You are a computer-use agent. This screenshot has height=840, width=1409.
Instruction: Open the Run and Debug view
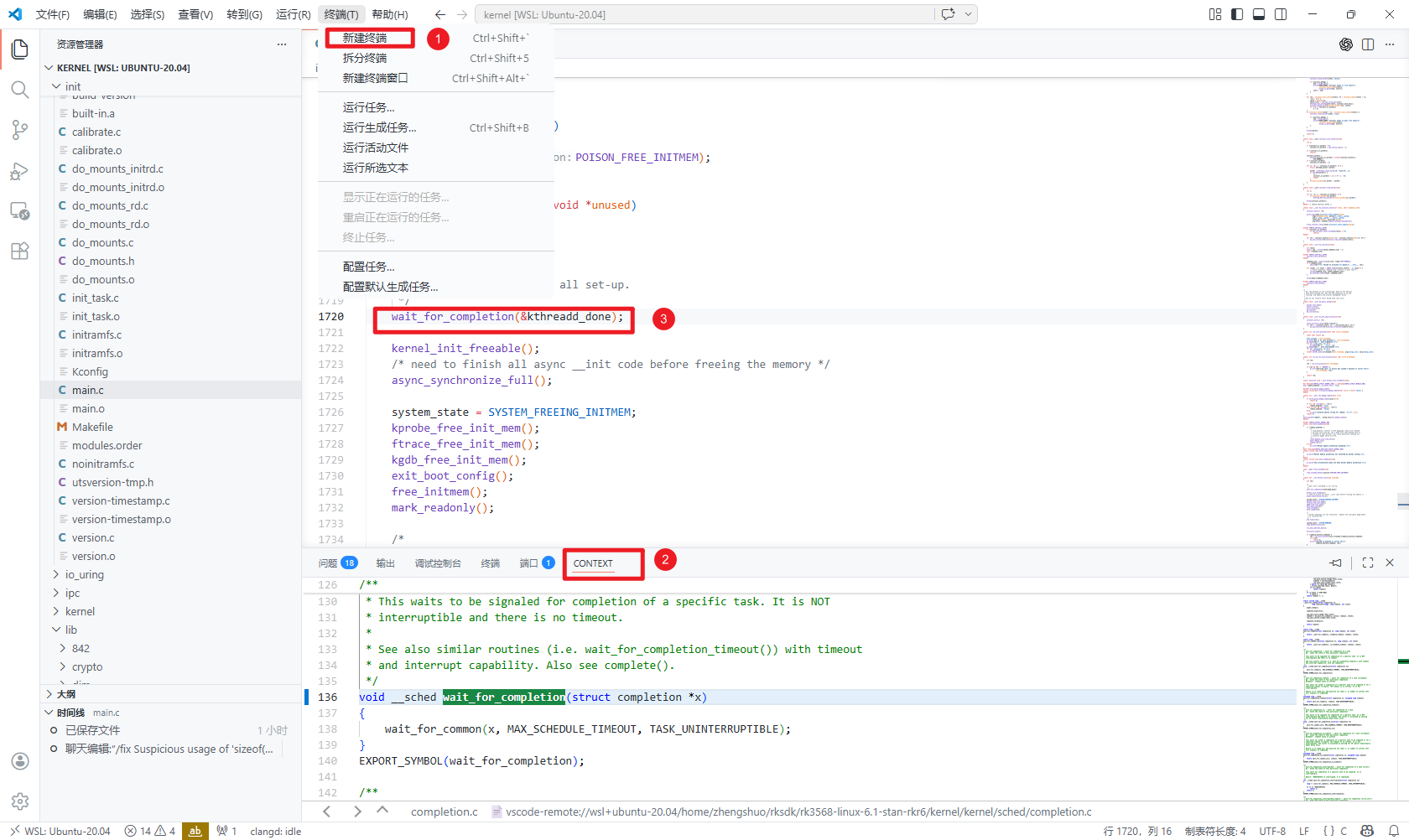(x=20, y=171)
